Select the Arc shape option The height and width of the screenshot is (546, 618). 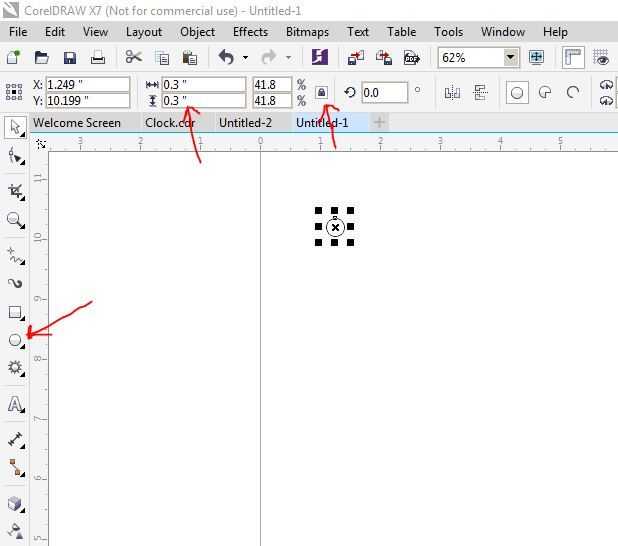pos(573,93)
